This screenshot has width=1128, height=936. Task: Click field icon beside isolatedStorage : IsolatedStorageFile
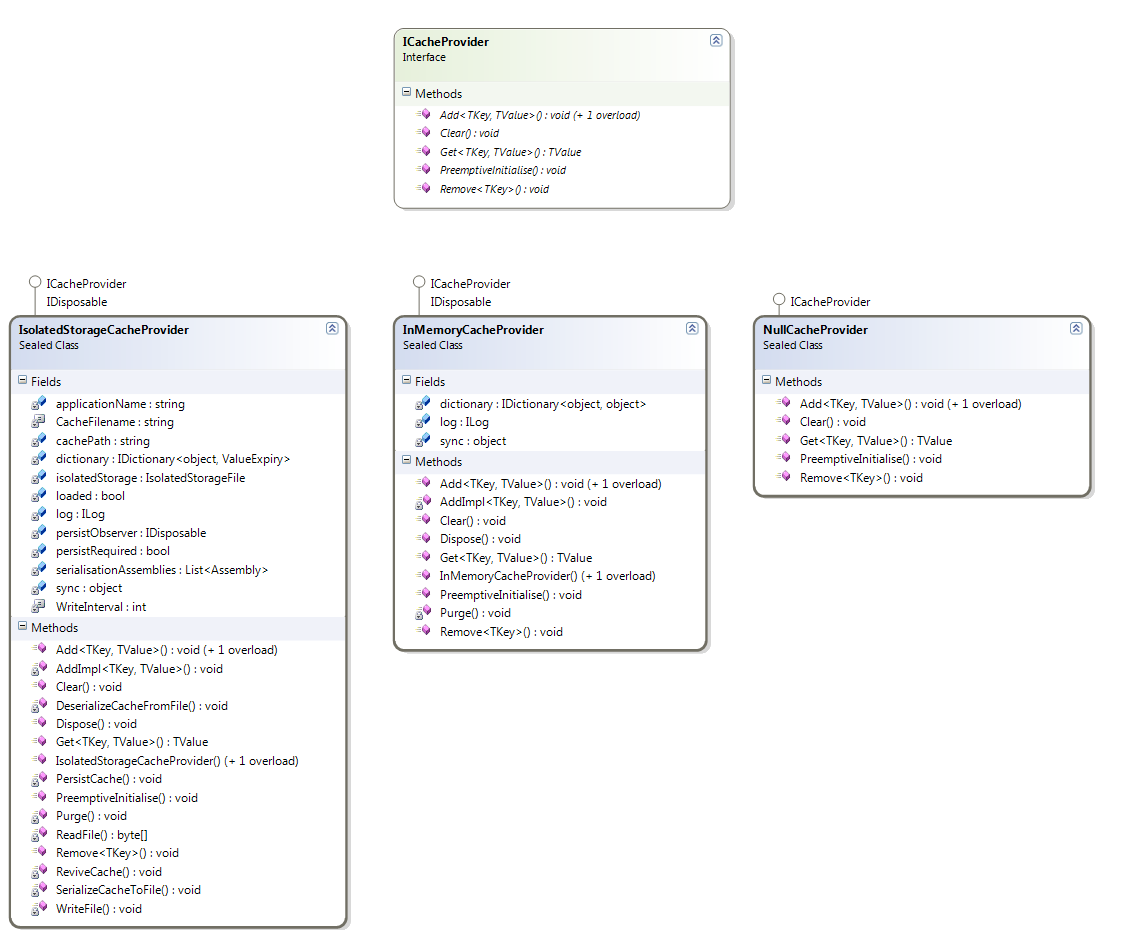coord(39,477)
